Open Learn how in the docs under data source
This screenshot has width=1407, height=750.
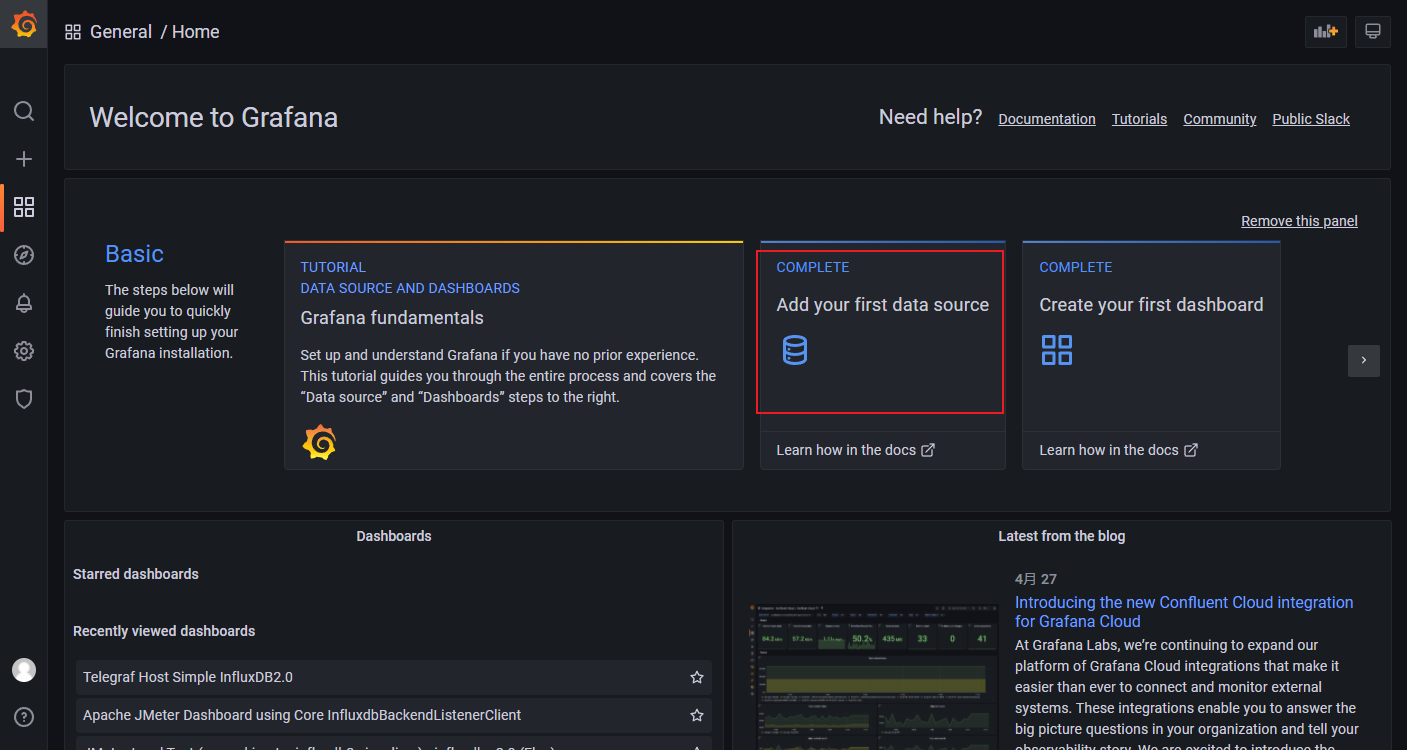click(856, 450)
